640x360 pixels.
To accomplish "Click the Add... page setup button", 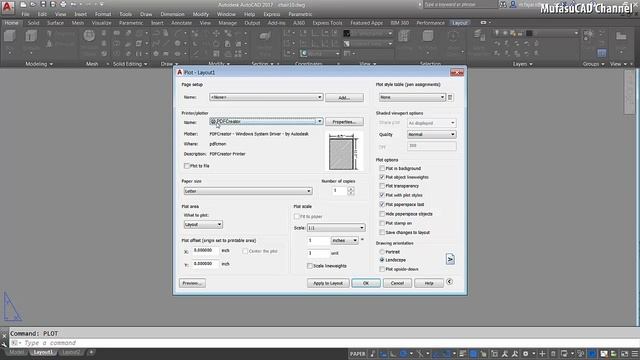I will (344, 98).
